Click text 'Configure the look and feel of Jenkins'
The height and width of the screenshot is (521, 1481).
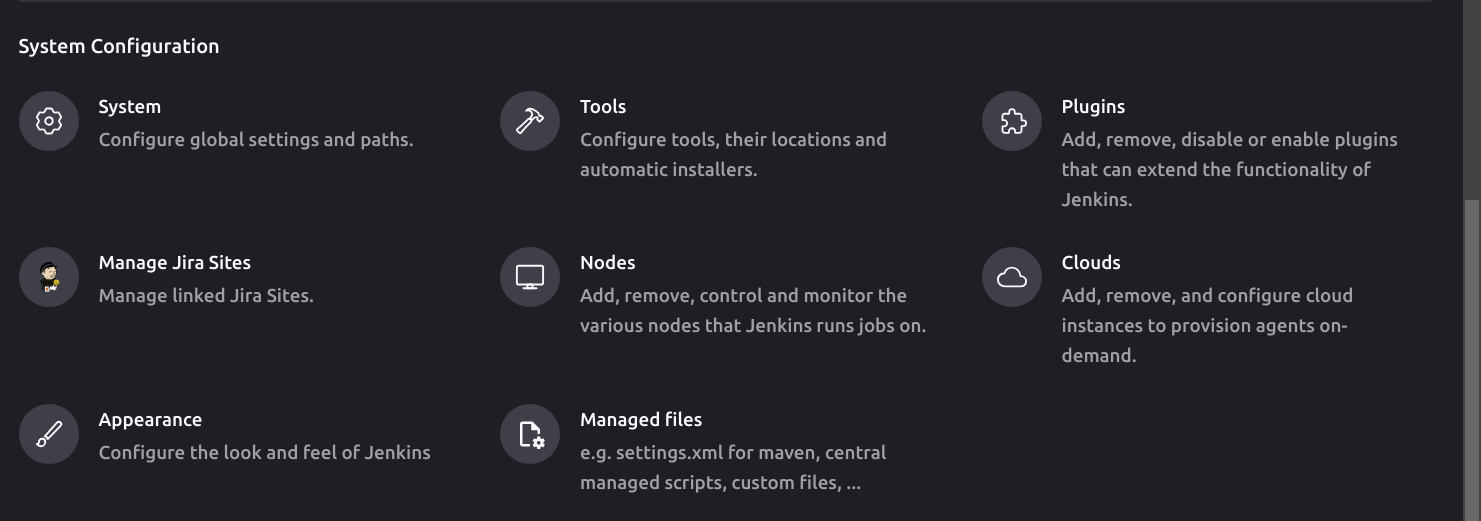[265, 453]
